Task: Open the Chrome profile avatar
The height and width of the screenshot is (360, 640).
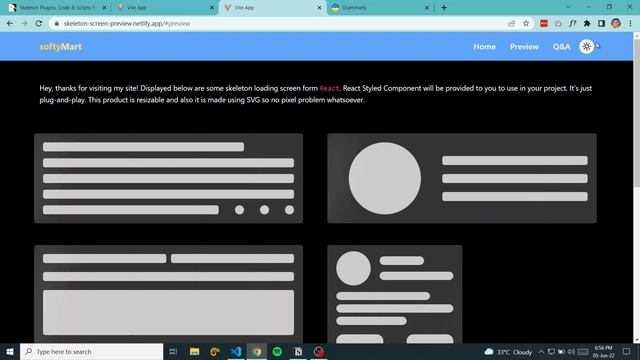Action: pos(616,24)
